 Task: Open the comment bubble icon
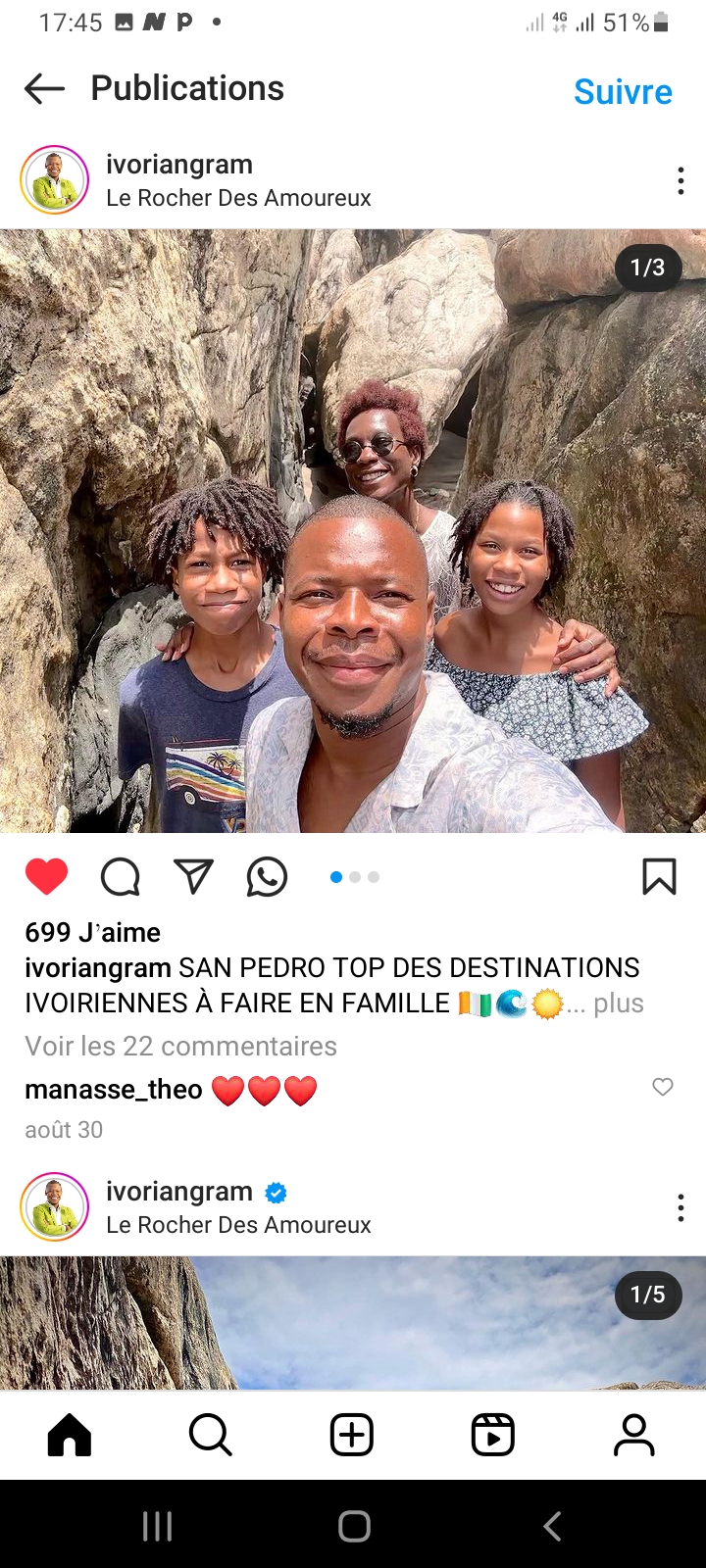pyautogui.click(x=121, y=877)
